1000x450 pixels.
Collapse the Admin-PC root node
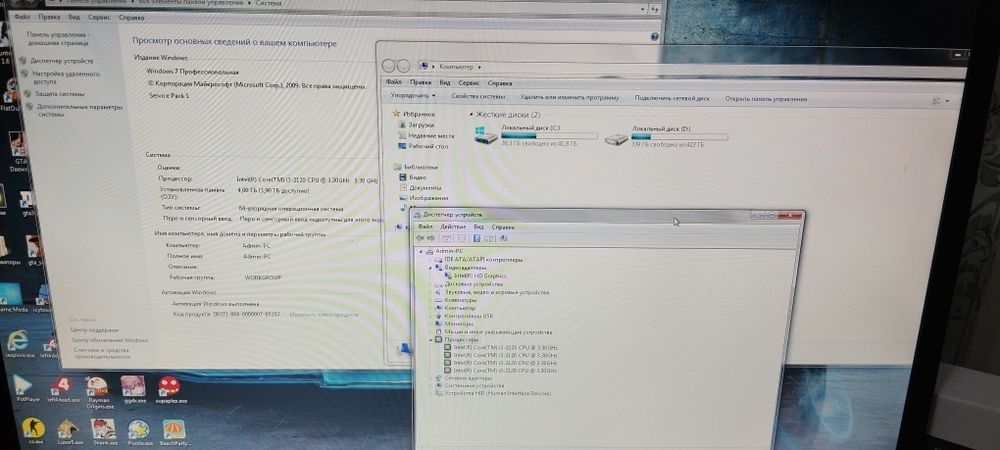click(421, 251)
